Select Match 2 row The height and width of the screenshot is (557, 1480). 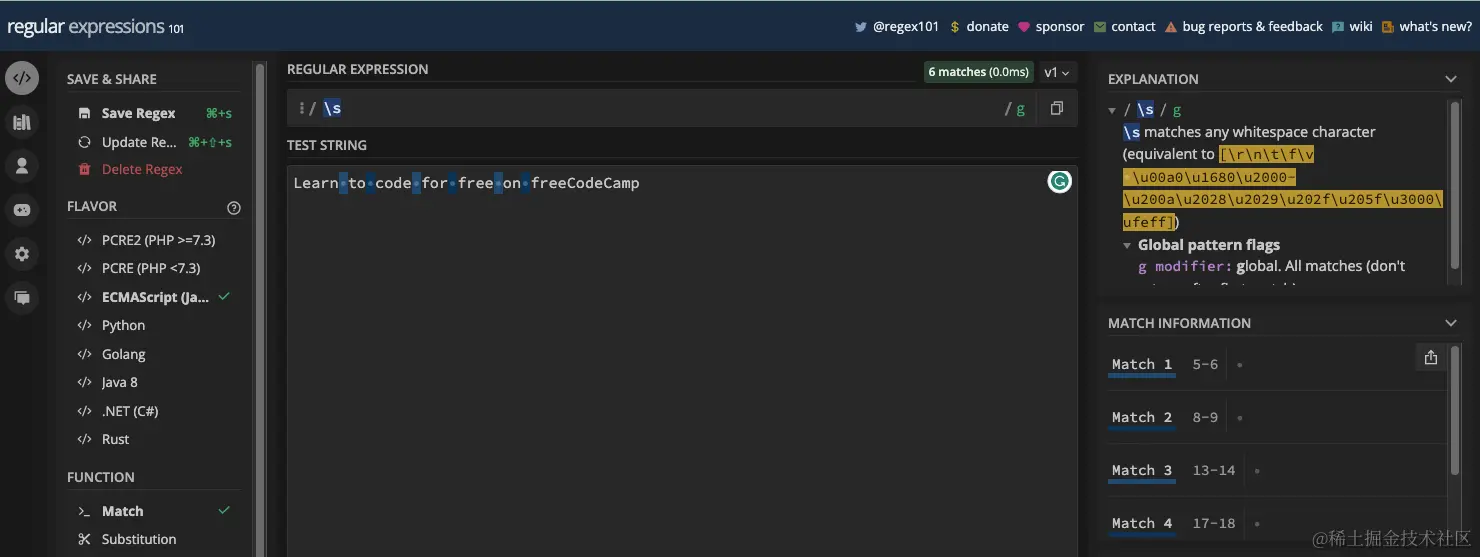[x=1275, y=418]
